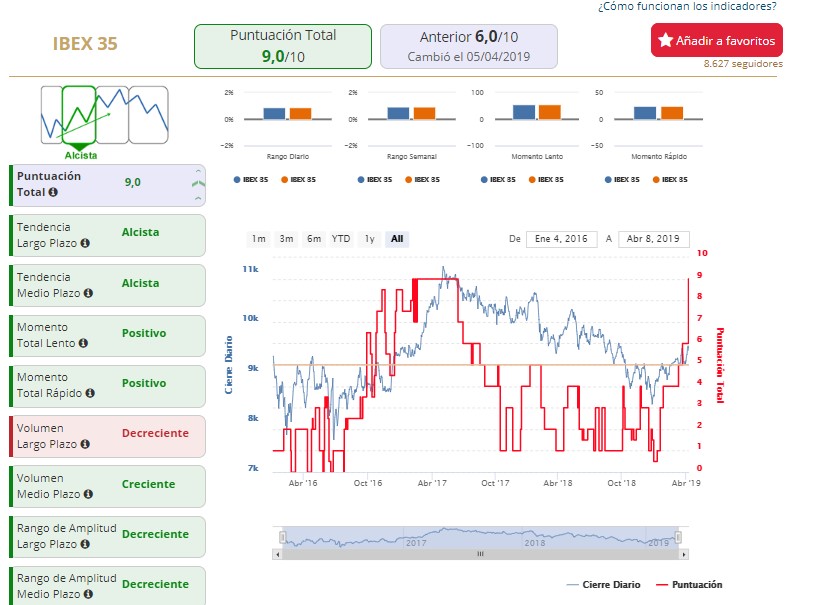Open info icon next to Puntuación Total
This screenshot has width=828, height=605.
click(53, 192)
